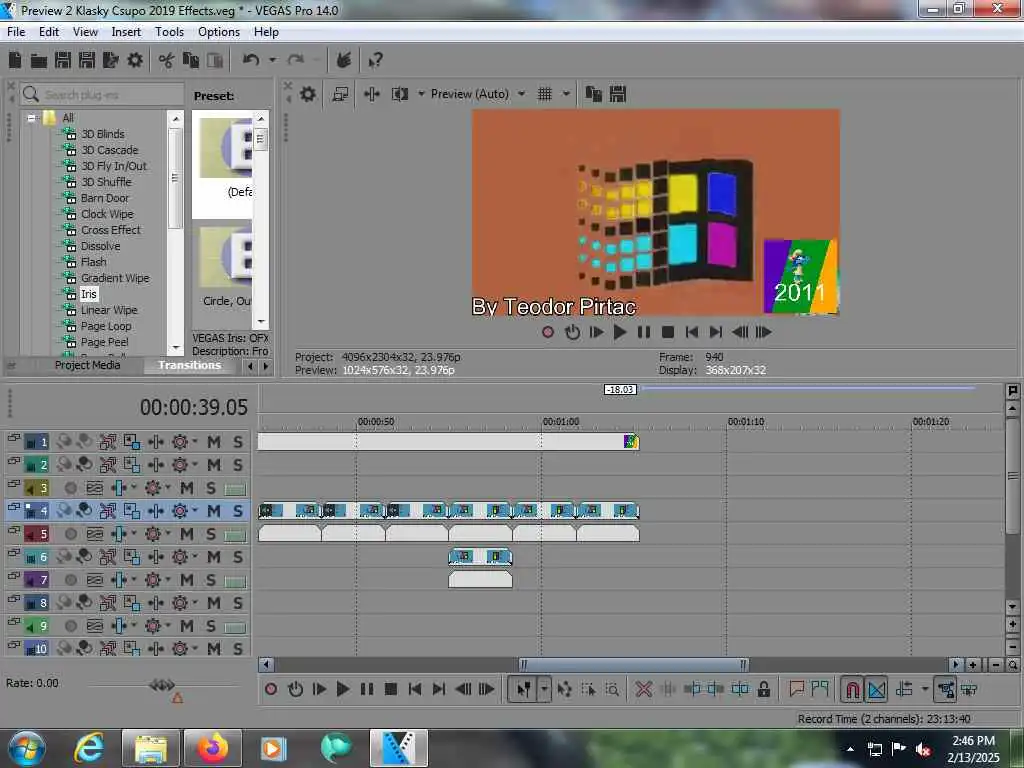Open the Tools menu
Image resolution: width=1024 pixels, height=768 pixels.
pyautogui.click(x=169, y=32)
